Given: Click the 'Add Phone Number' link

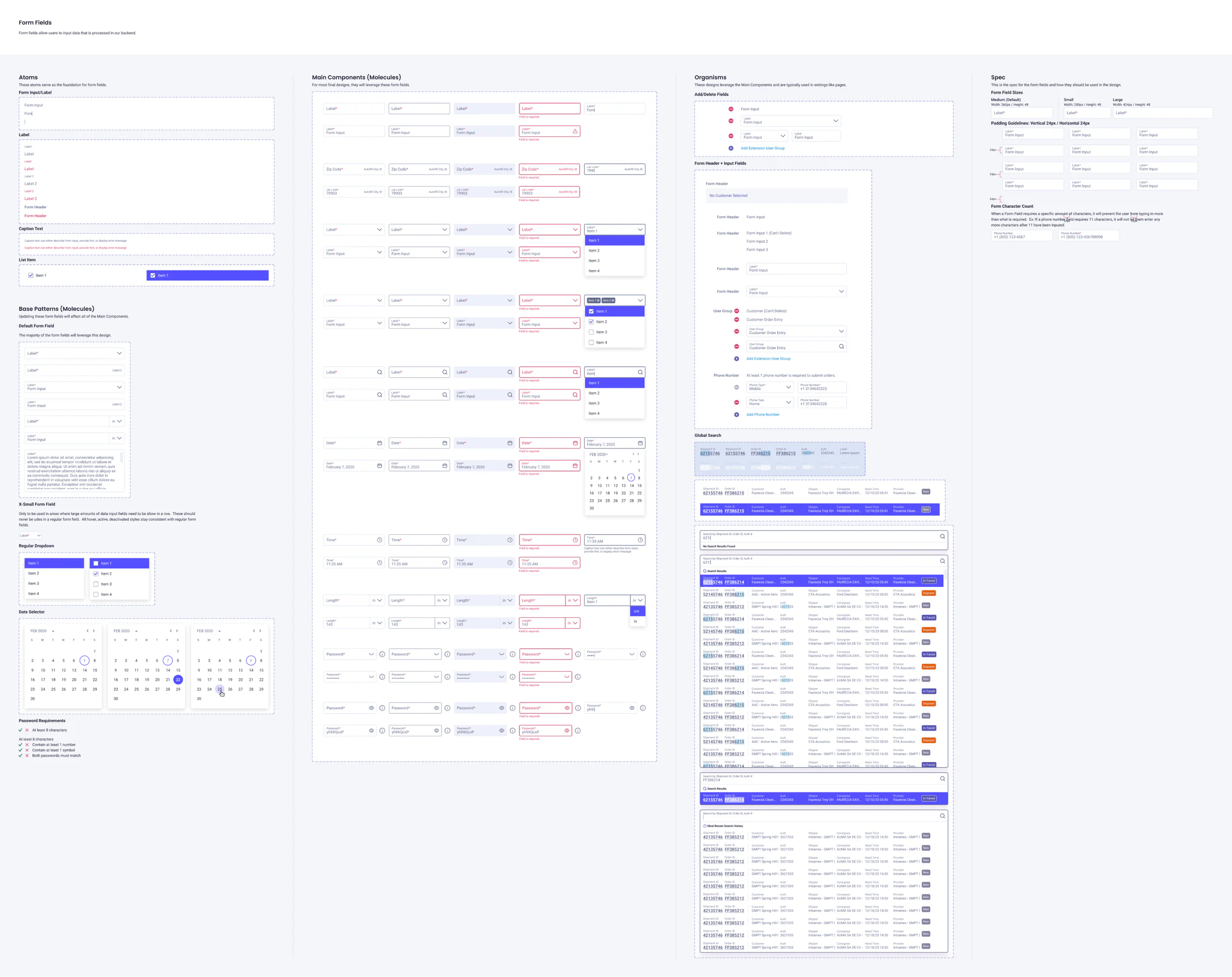Looking at the screenshot, I should coord(762,415).
